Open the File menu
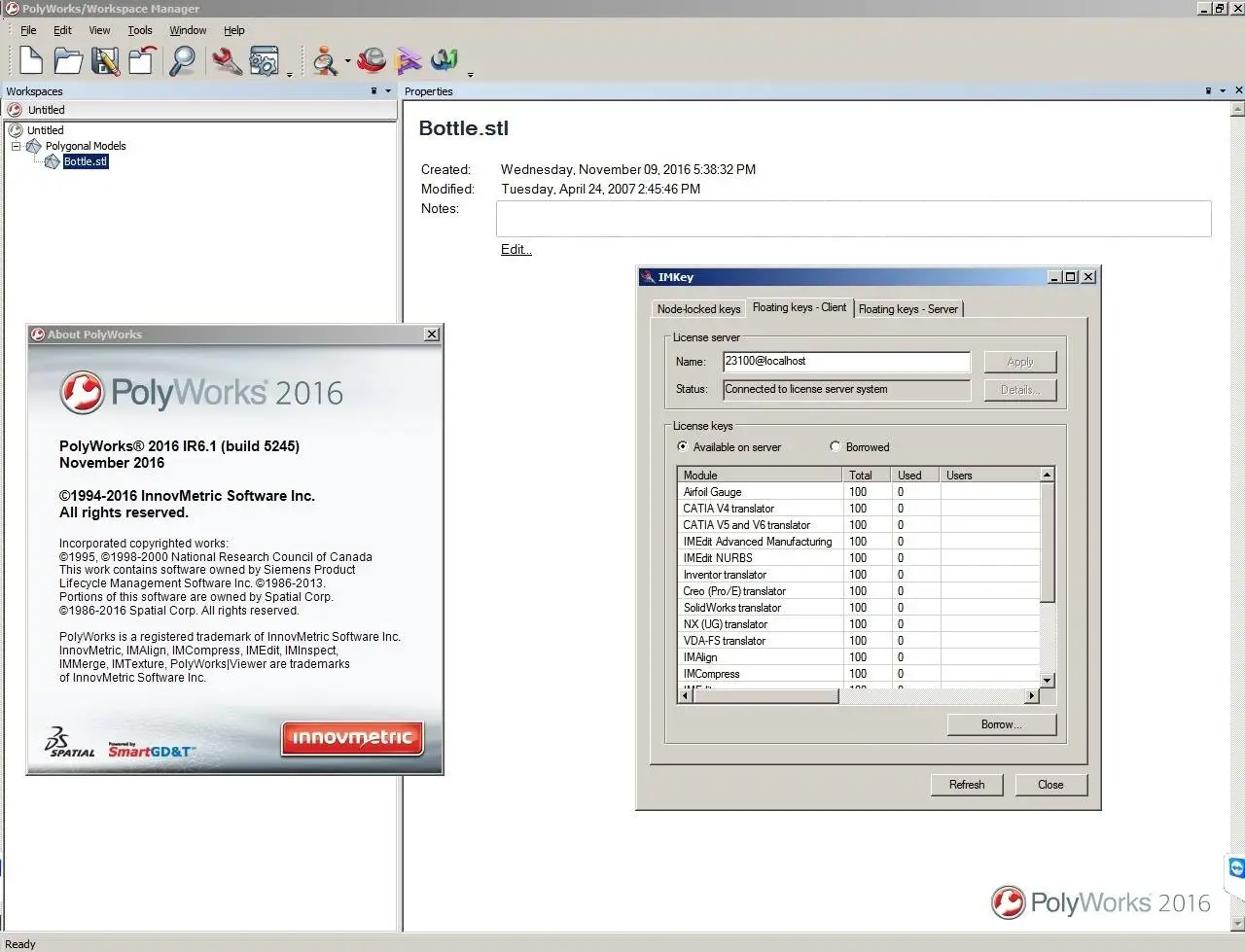This screenshot has width=1245, height=952. point(28,30)
